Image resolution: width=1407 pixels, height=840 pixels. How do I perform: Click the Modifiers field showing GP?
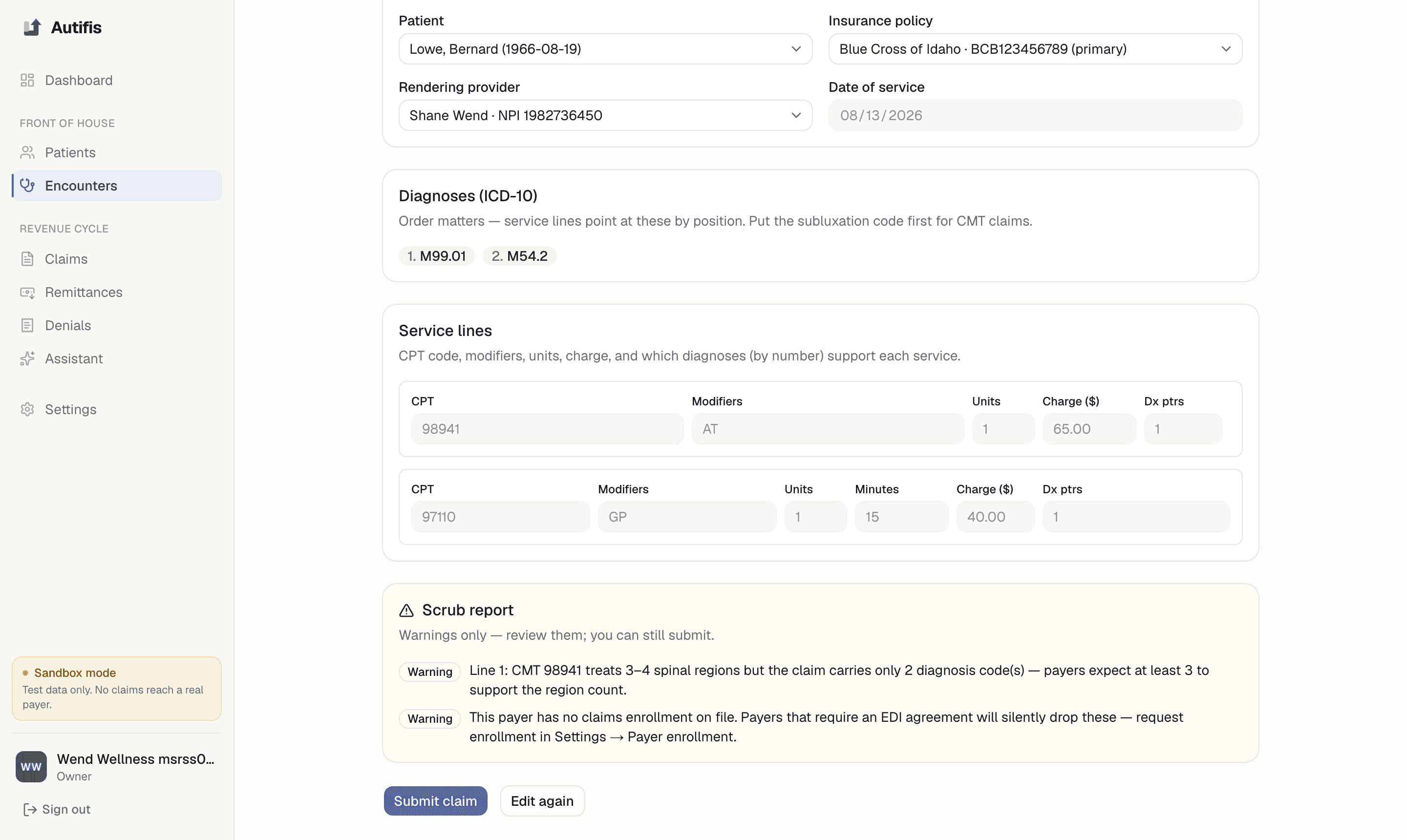coord(687,517)
